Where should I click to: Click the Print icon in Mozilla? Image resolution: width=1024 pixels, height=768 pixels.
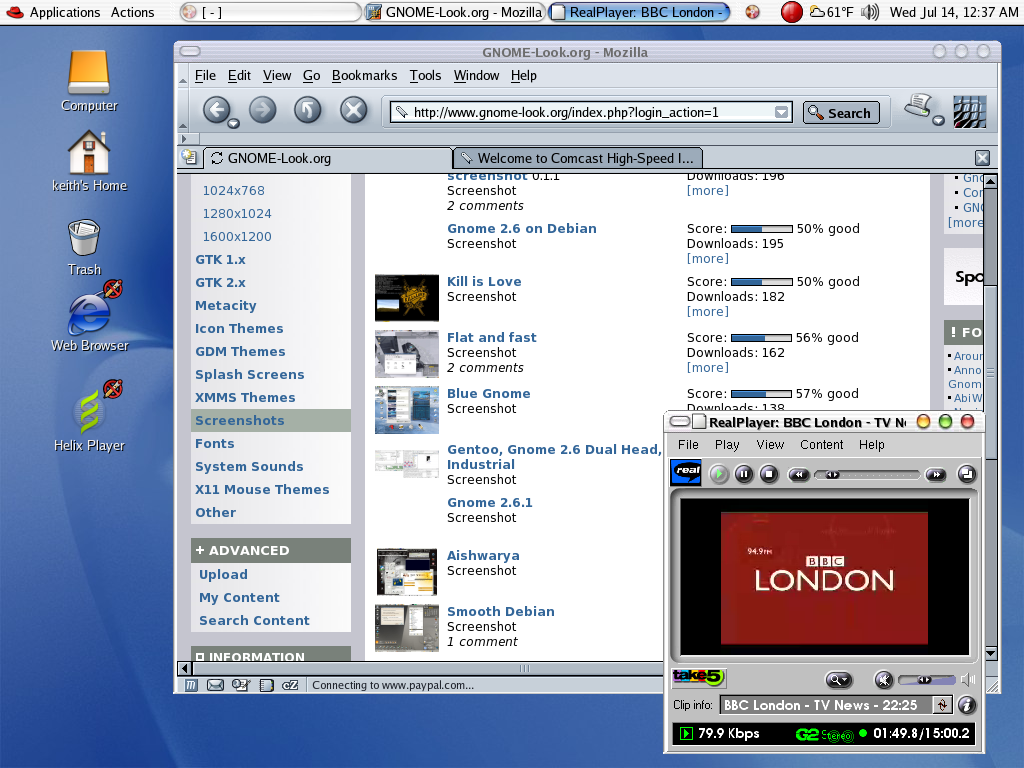click(918, 106)
